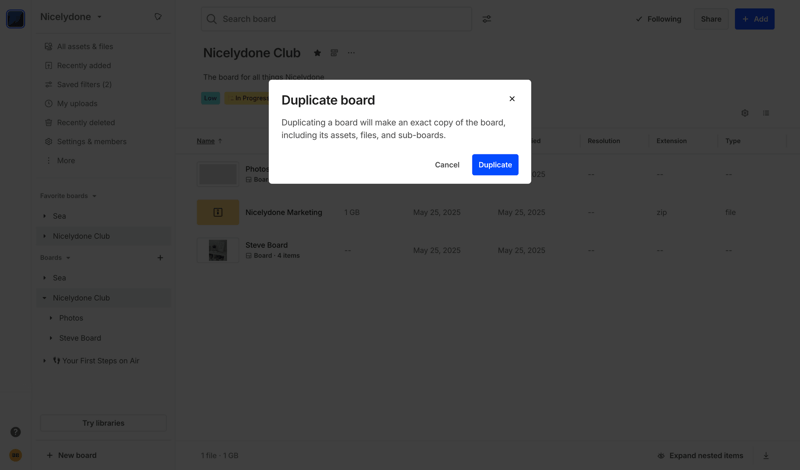
Task: Toggle the favorite star beside Nicelydone Club
Action: (x=317, y=53)
